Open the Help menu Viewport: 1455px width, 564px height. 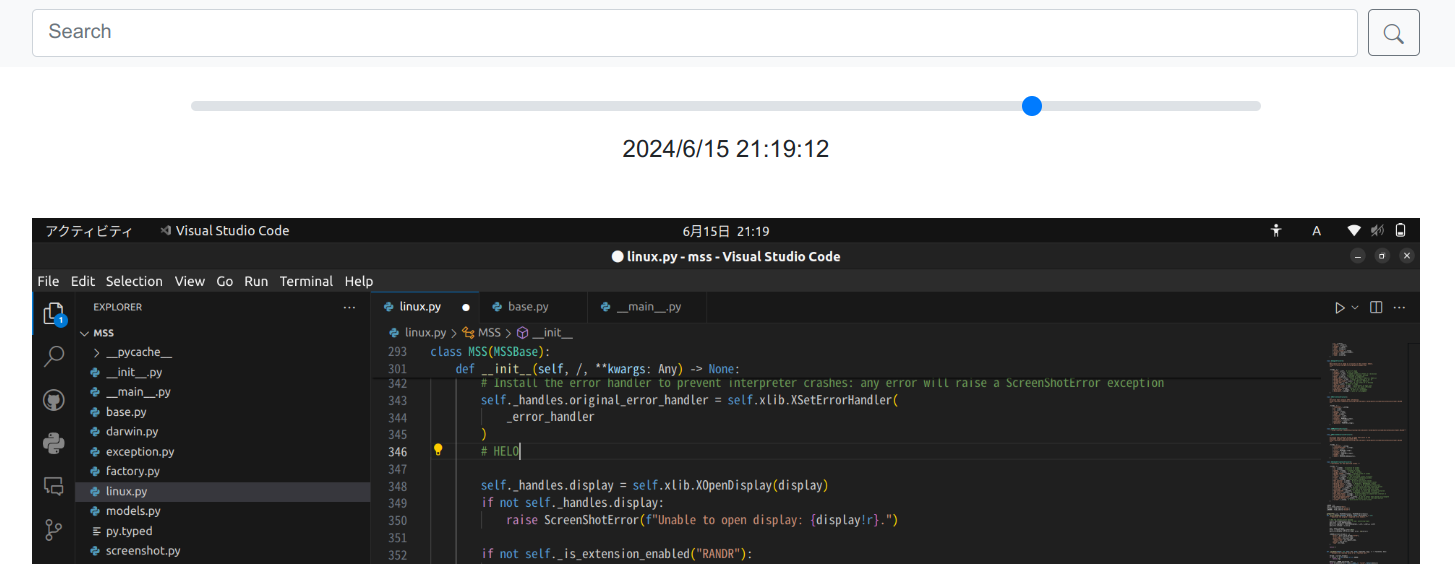coord(359,281)
